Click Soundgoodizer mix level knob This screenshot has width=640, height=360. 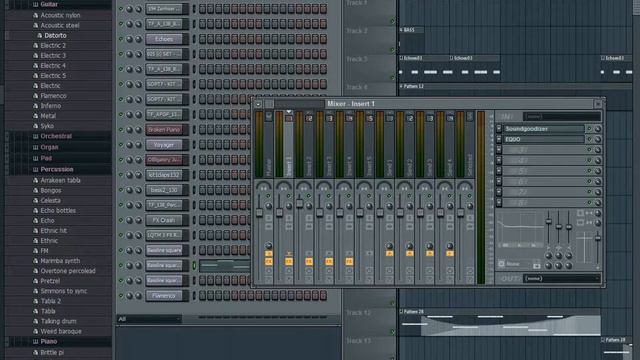coord(598,129)
